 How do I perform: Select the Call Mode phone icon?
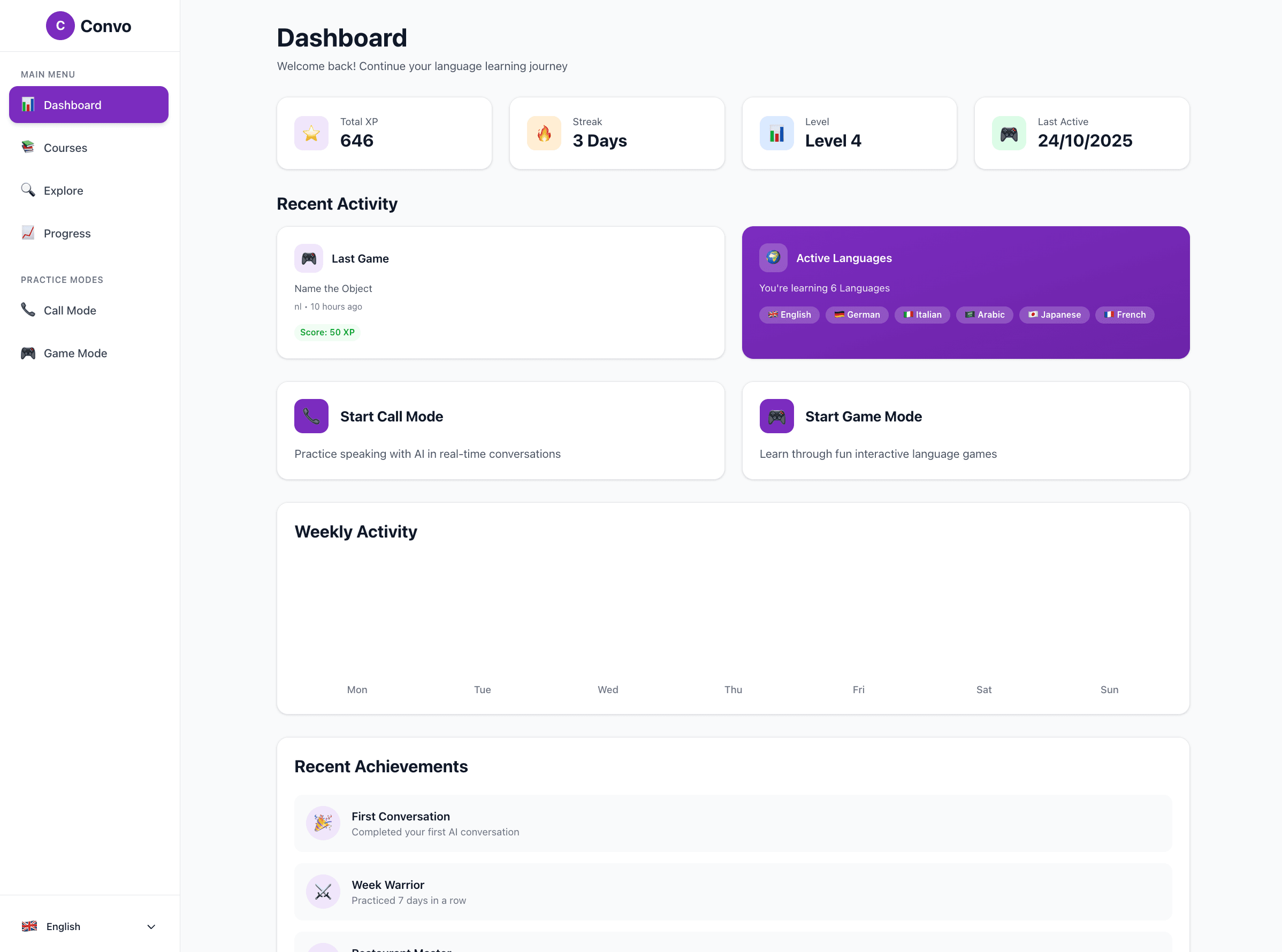coord(28,310)
